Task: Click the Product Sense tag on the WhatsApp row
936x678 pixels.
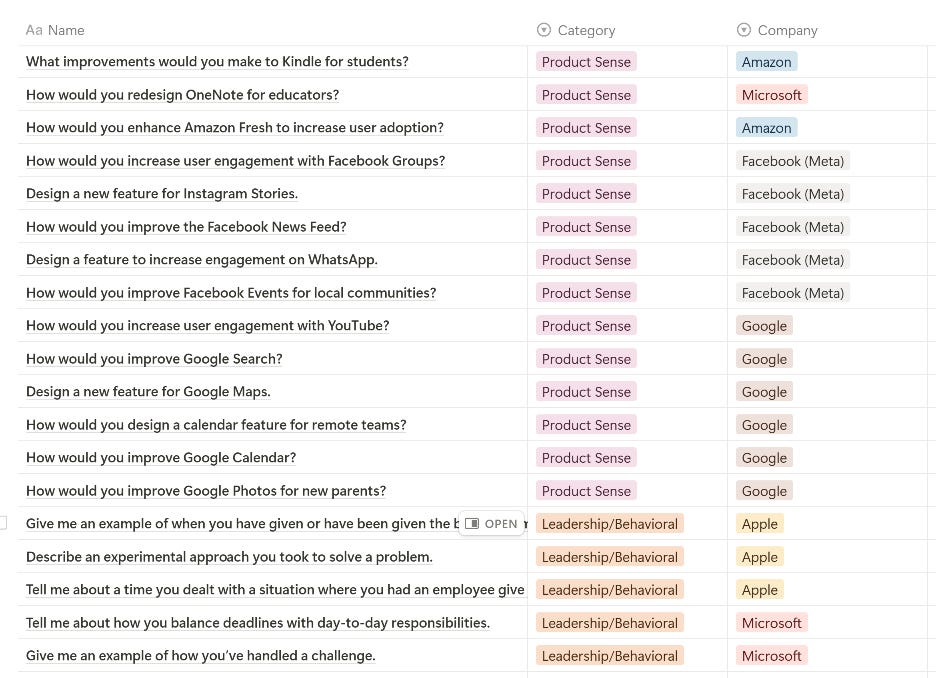Action: coord(586,259)
